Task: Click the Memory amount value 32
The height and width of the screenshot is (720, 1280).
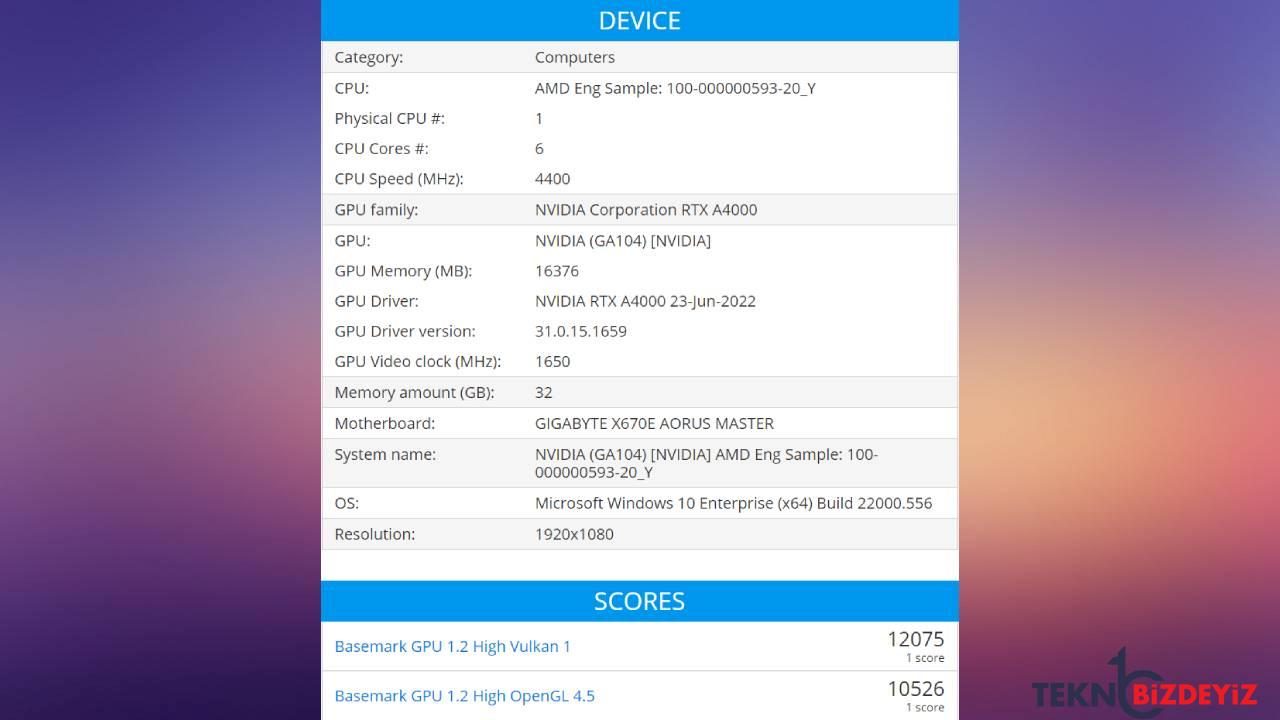Action: pyautogui.click(x=544, y=392)
